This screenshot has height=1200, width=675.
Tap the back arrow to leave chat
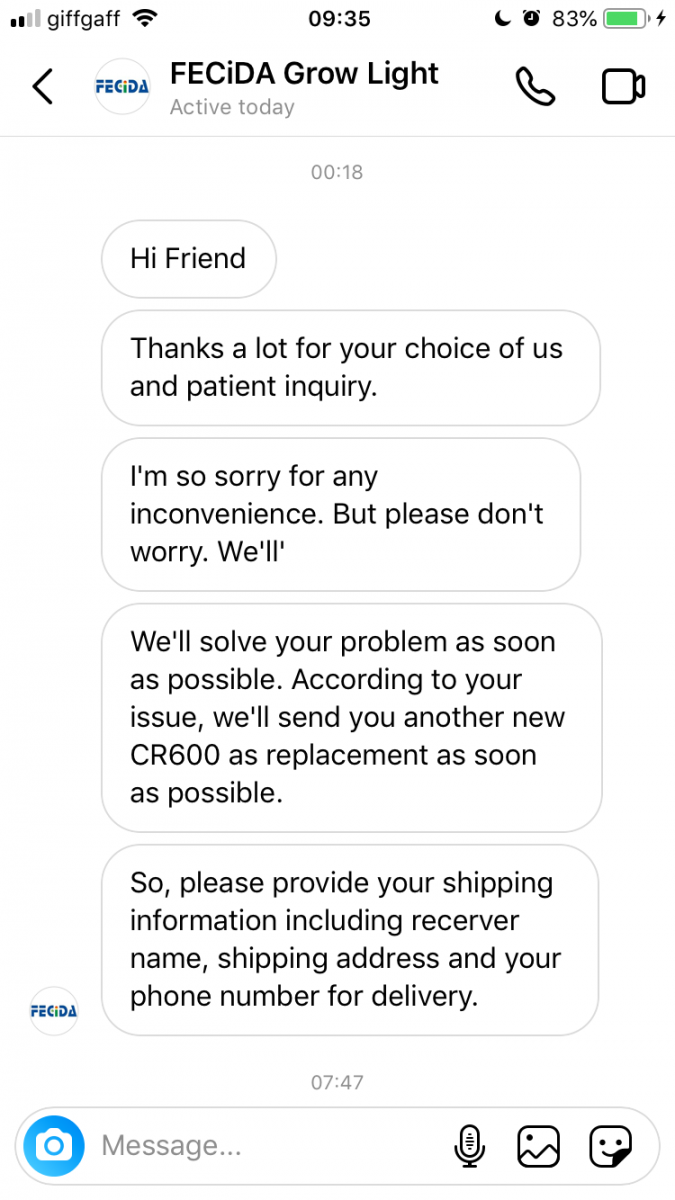[42, 87]
